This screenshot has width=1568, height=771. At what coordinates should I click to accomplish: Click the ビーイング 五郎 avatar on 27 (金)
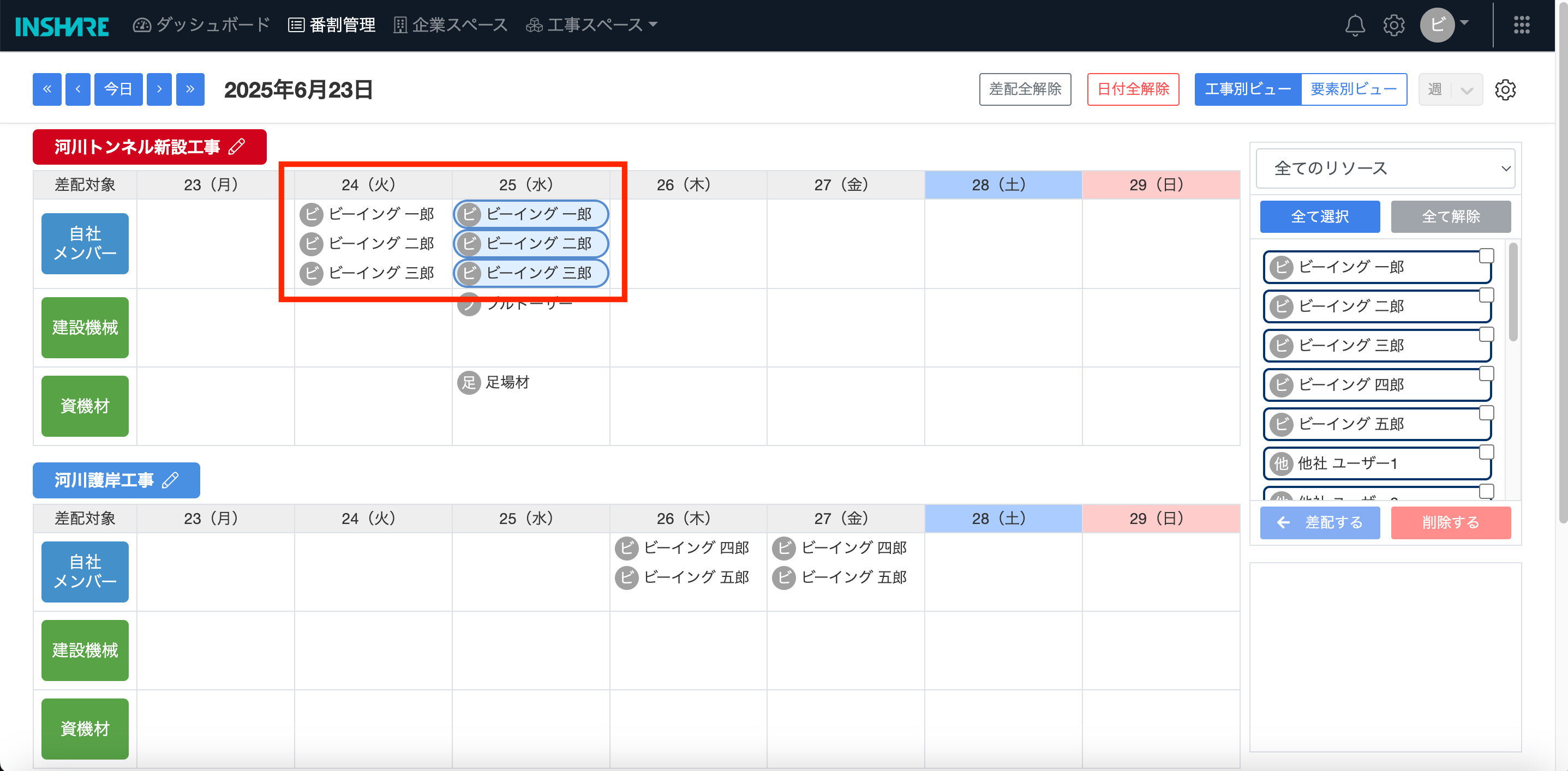(784, 577)
